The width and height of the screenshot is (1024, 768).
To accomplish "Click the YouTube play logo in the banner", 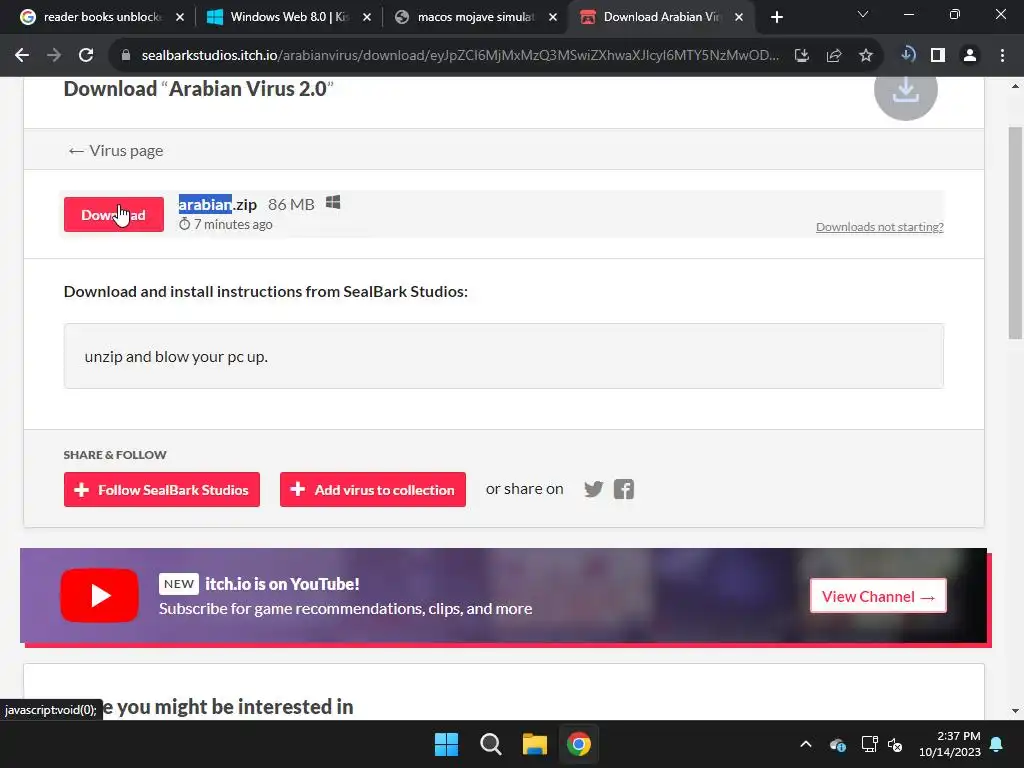I will [x=99, y=596].
